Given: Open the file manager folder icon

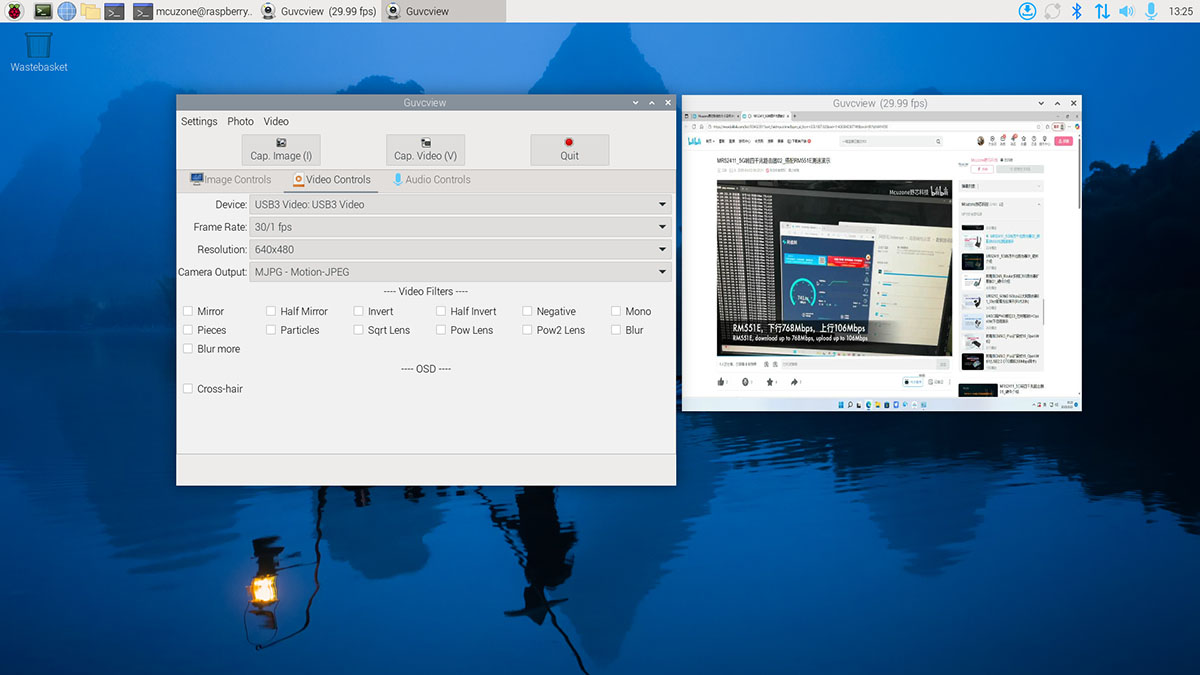Looking at the screenshot, I should point(91,11).
